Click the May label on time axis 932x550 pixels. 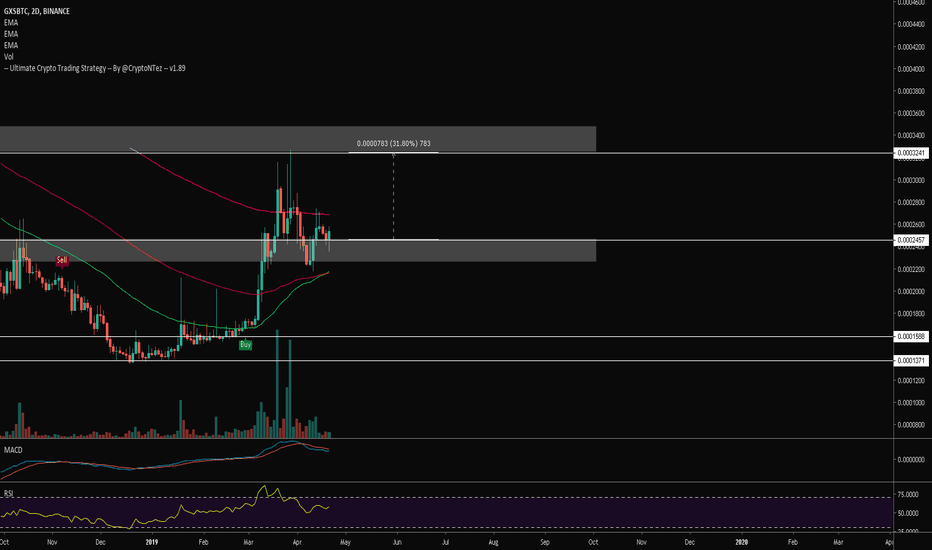tap(345, 542)
